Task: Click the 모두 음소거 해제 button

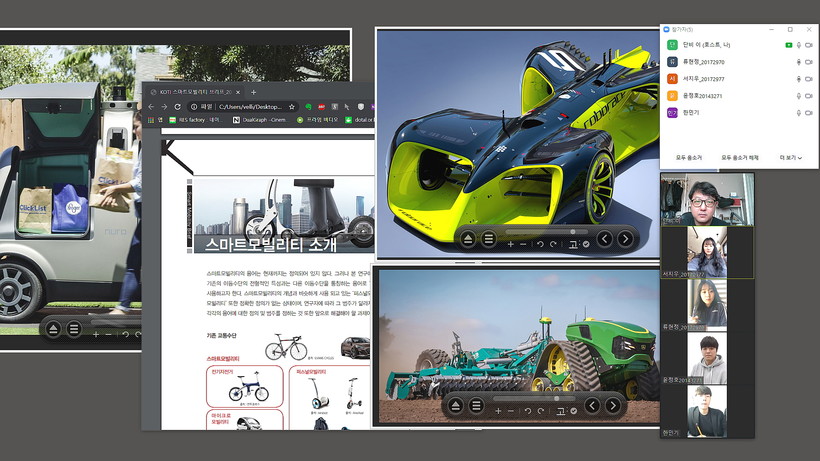Action: coord(740,157)
